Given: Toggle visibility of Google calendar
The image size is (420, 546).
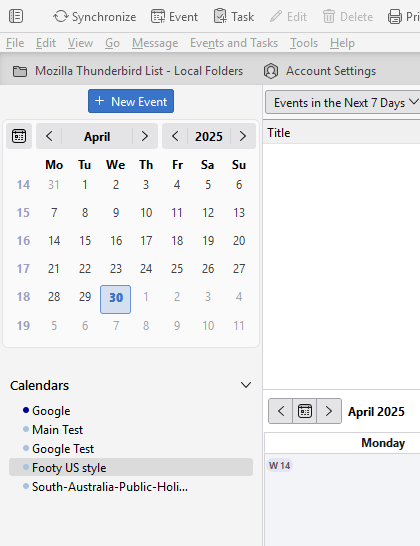Looking at the screenshot, I should tap(26, 410).
